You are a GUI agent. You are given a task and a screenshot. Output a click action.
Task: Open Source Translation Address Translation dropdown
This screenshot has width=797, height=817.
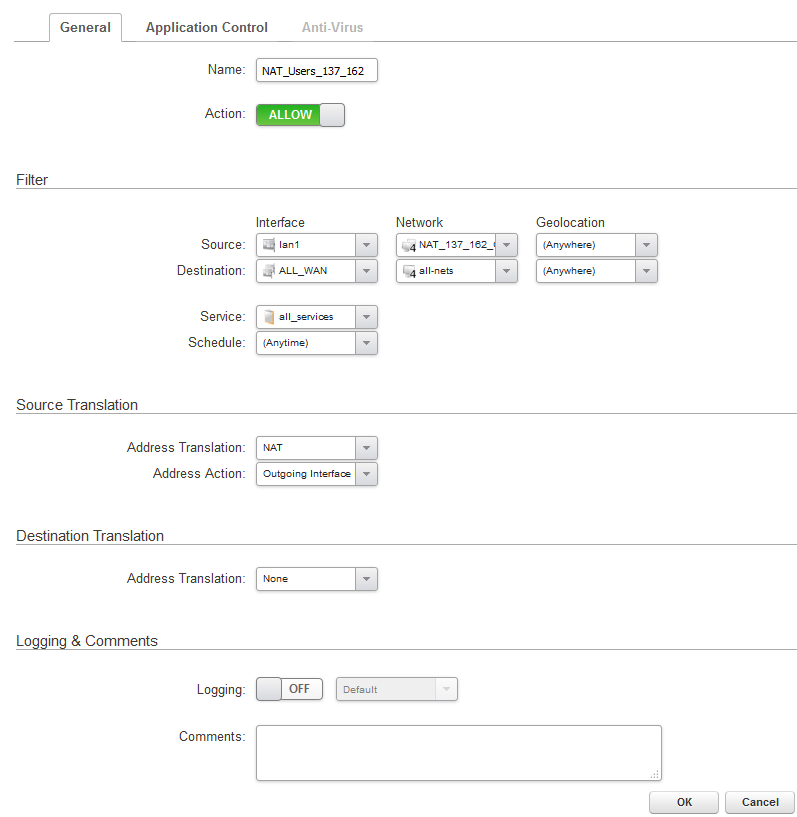[x=367, y=448]
